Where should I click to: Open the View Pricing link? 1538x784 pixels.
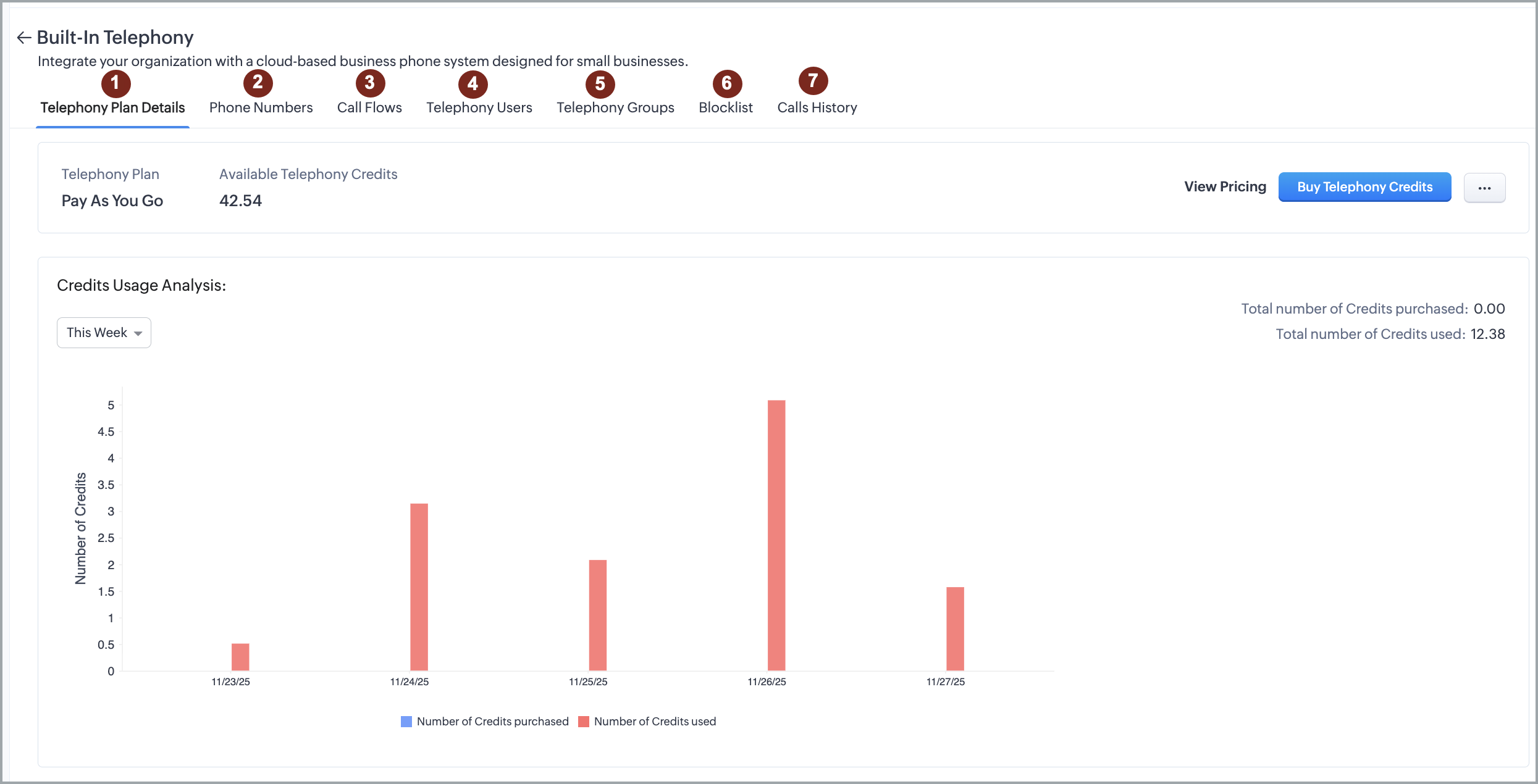coord(1225,187)
